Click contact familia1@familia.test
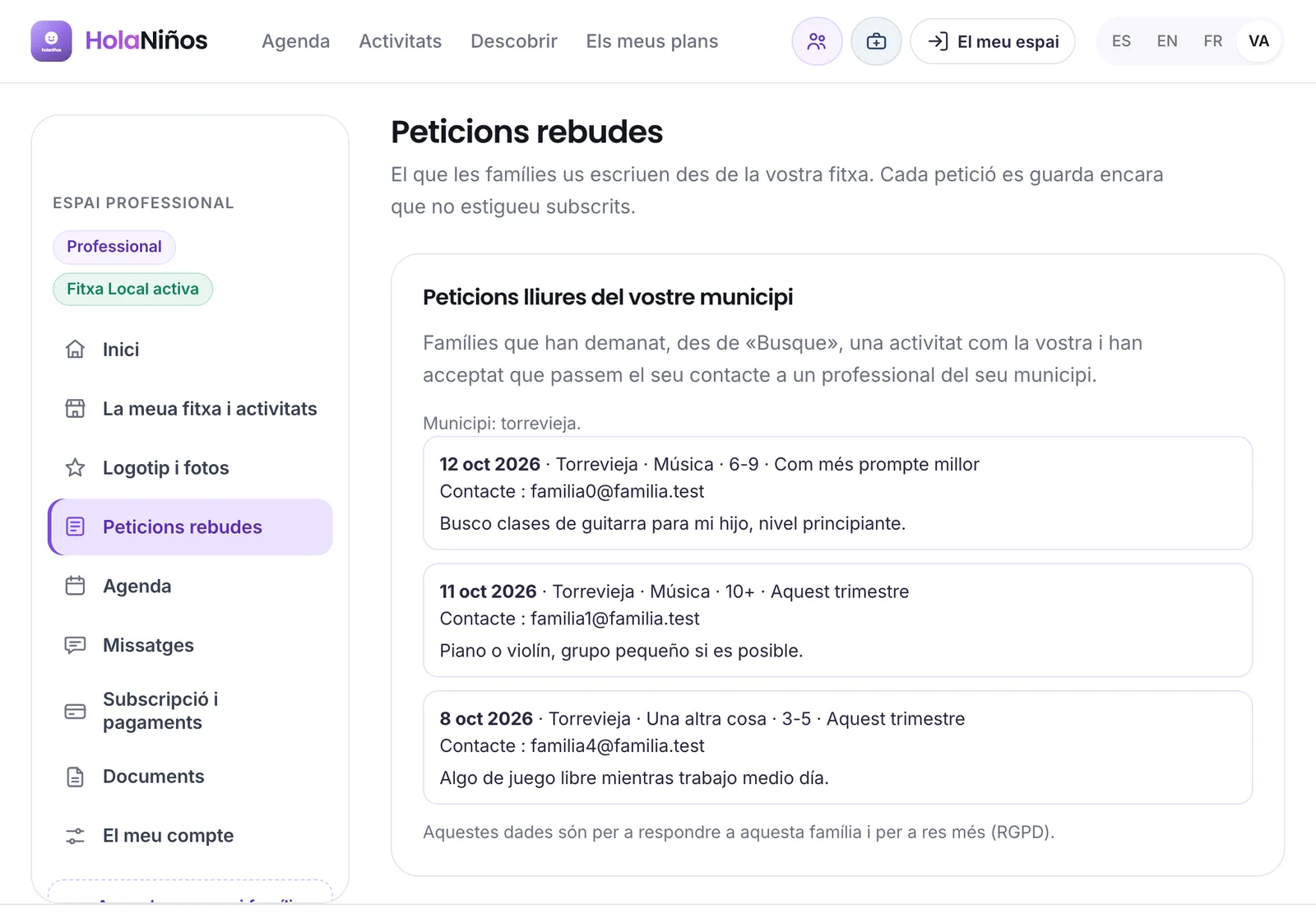Viewport: 1316px width, 923px height. coord(614,619)
